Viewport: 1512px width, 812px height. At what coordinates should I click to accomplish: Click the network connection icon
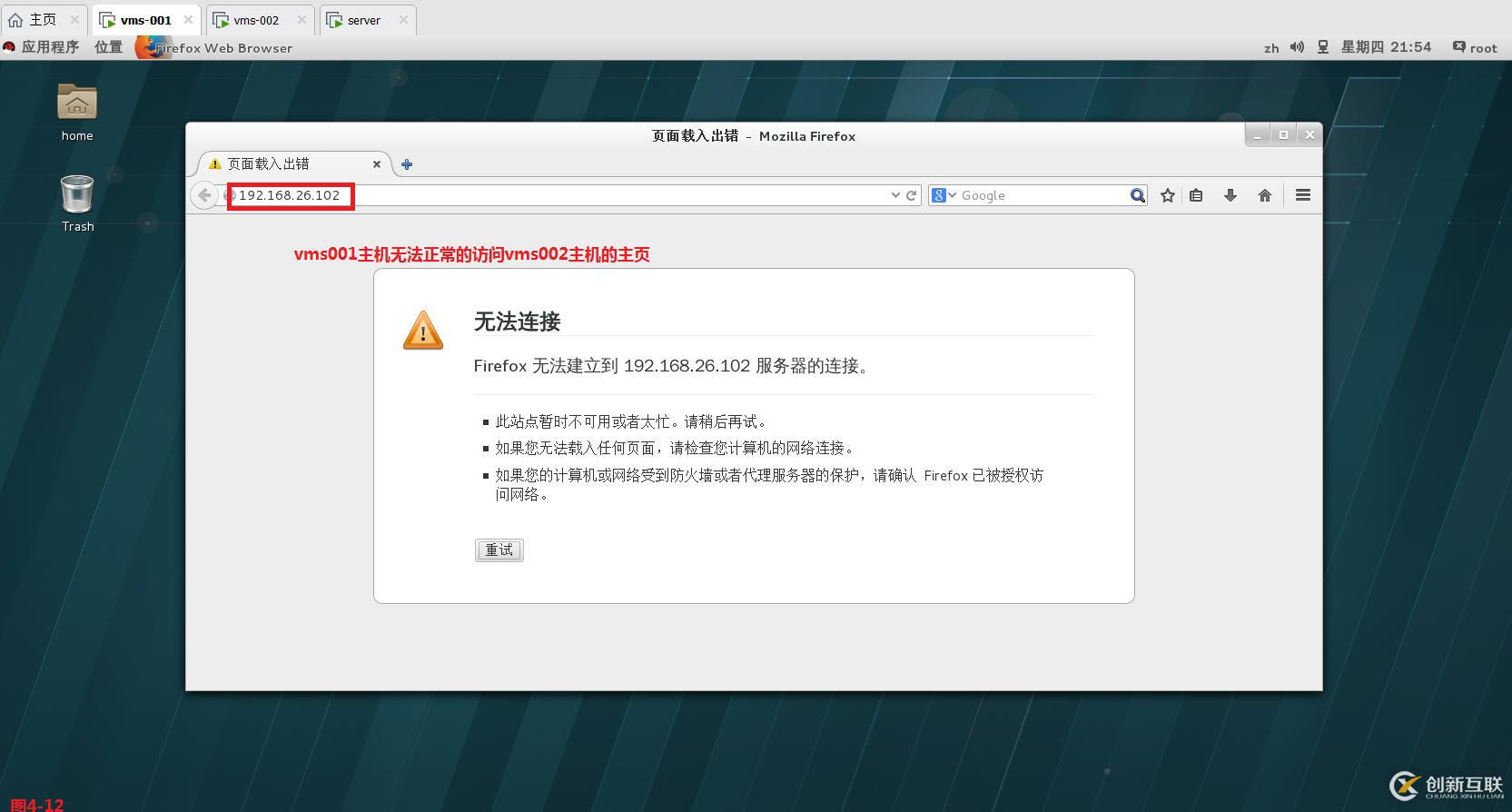pos(1323,47)
